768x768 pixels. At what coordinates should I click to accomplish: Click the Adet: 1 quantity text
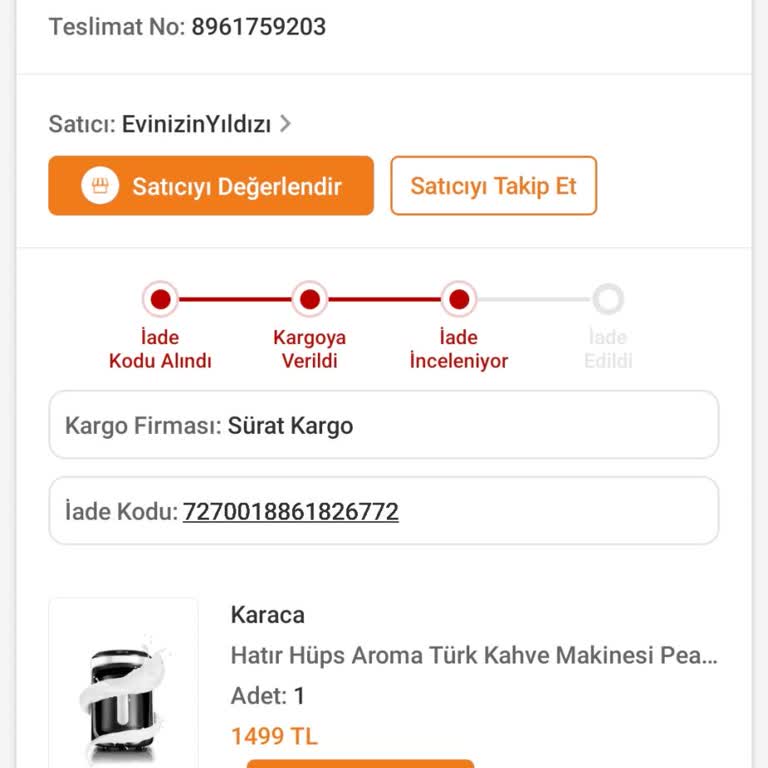click(x=268, y=696)
